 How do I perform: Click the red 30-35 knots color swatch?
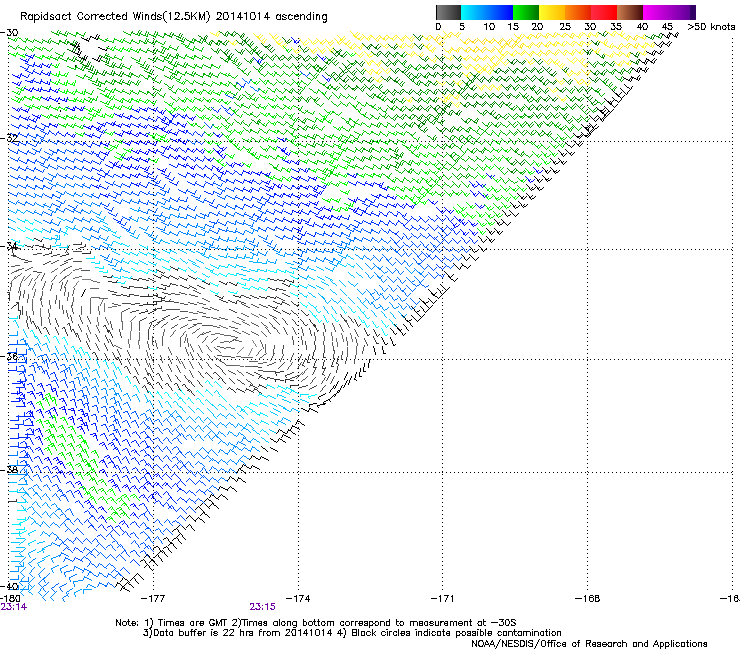pyautogui.click(x=604, y=12)
